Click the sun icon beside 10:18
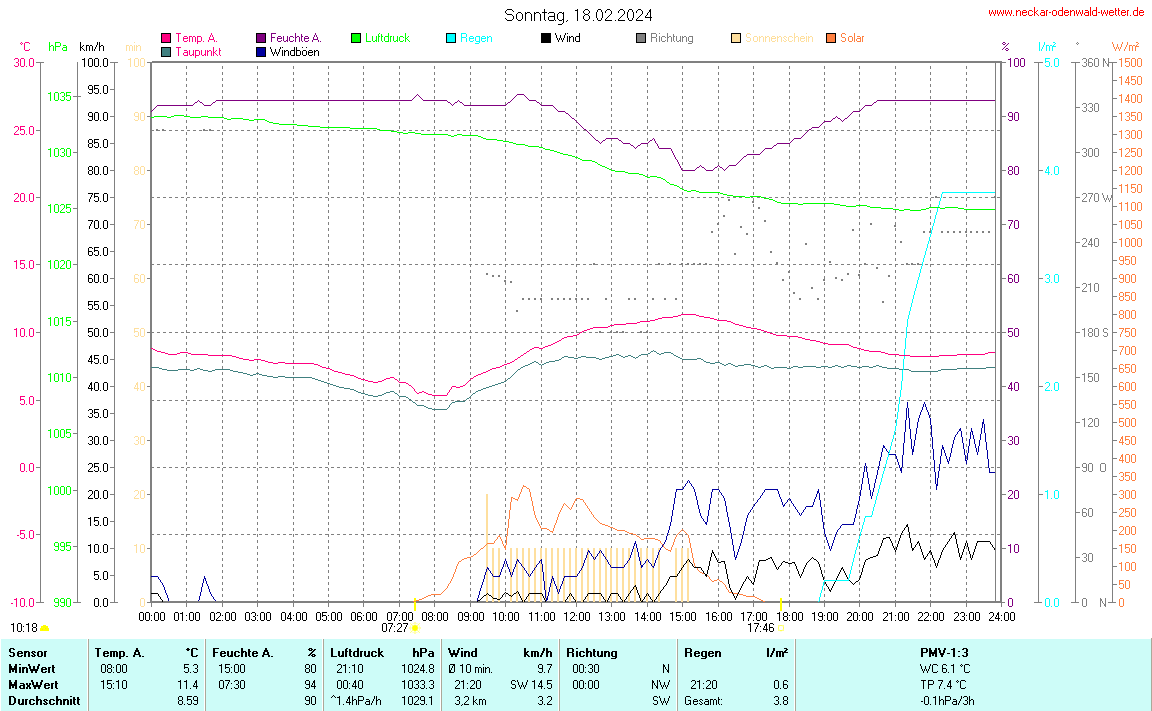 coord(45,628)
